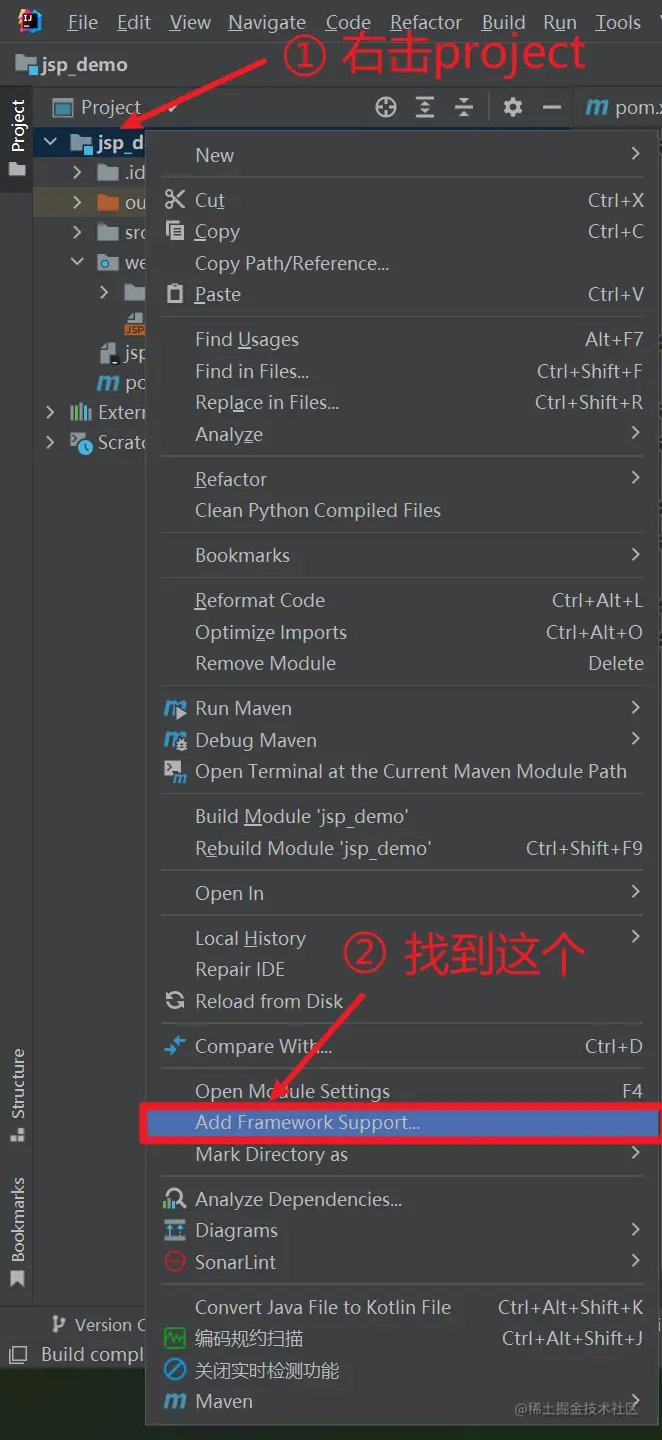Collapse the jsp_demo root project node
The image size is (662, 1440).
50,143
